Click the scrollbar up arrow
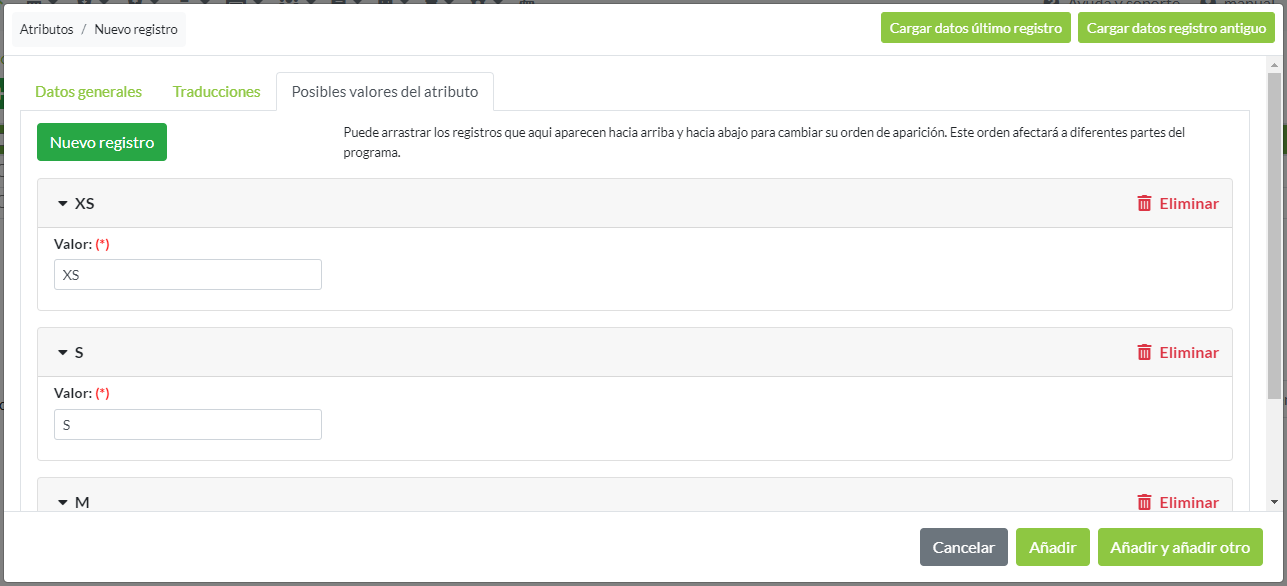Viewport: 1287px width, 586px height. (1273, 64)
